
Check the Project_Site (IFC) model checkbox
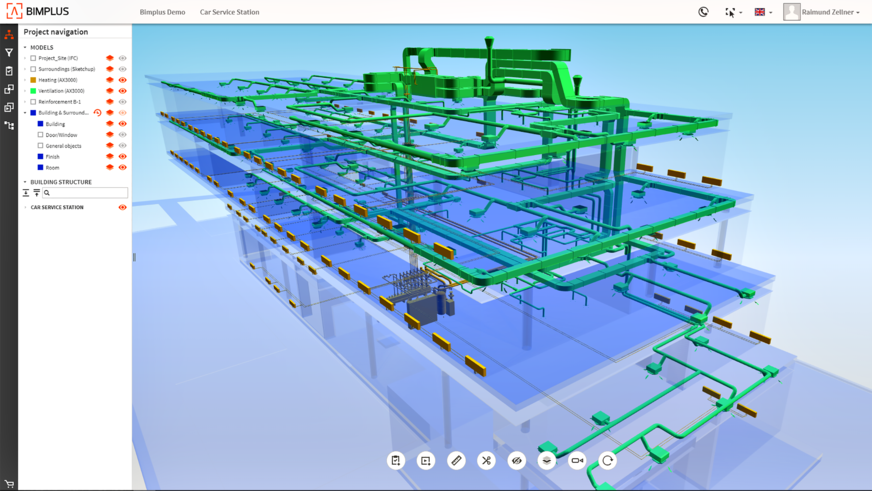tap(33, 58)
